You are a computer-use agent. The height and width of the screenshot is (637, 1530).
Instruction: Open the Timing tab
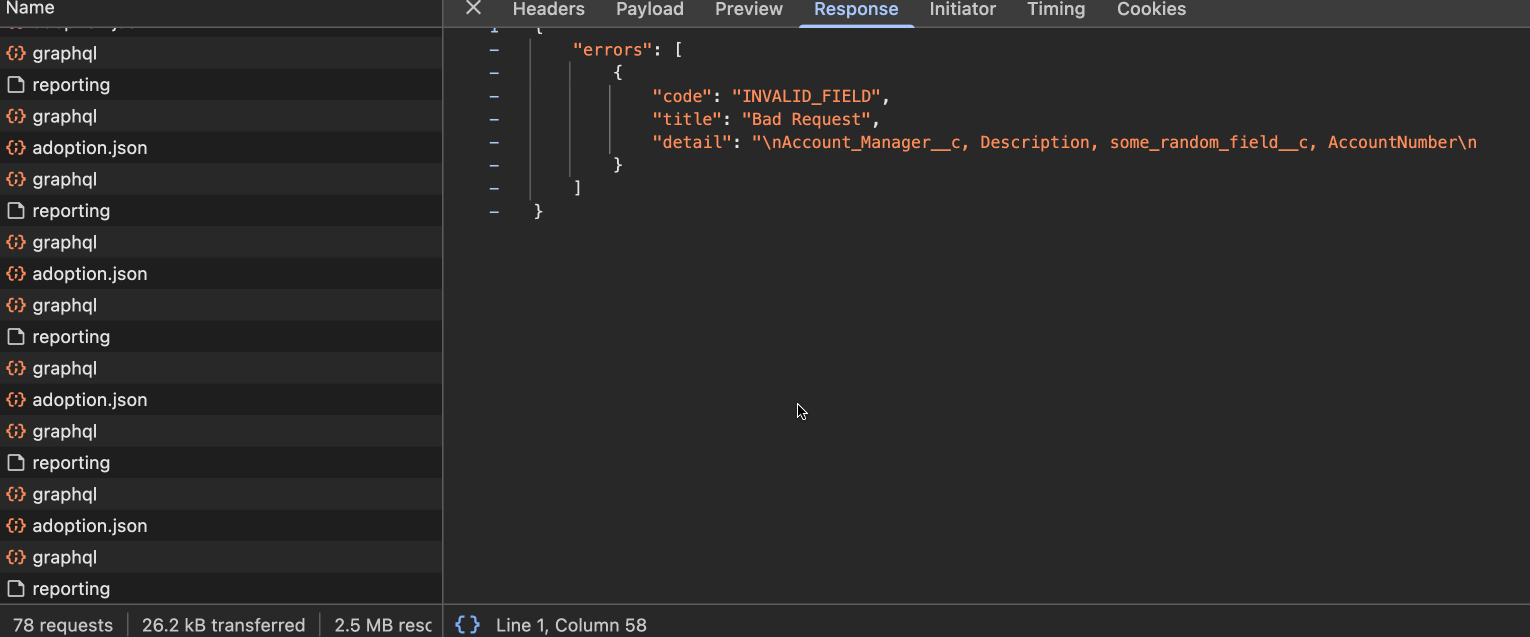[1056, 9]
